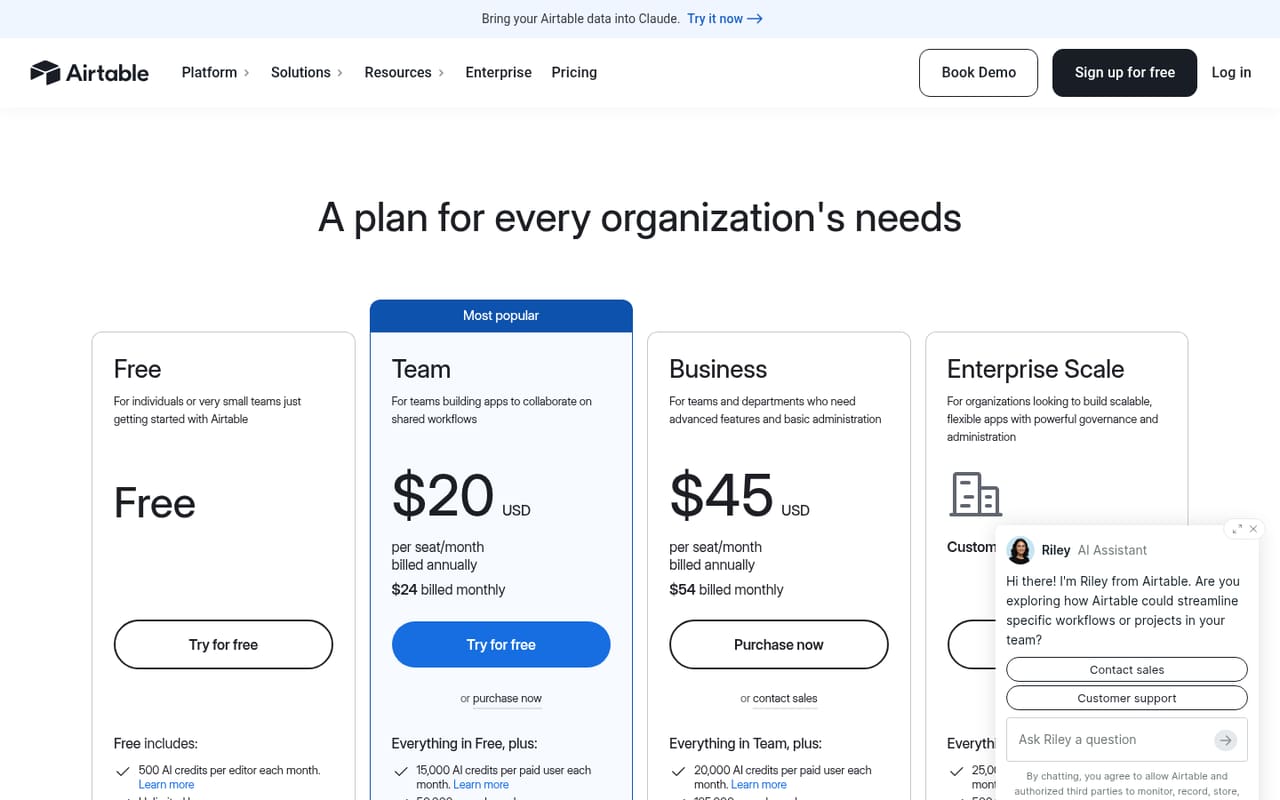
Task: Expand the Resources menu
Action: tap(404, 72)
